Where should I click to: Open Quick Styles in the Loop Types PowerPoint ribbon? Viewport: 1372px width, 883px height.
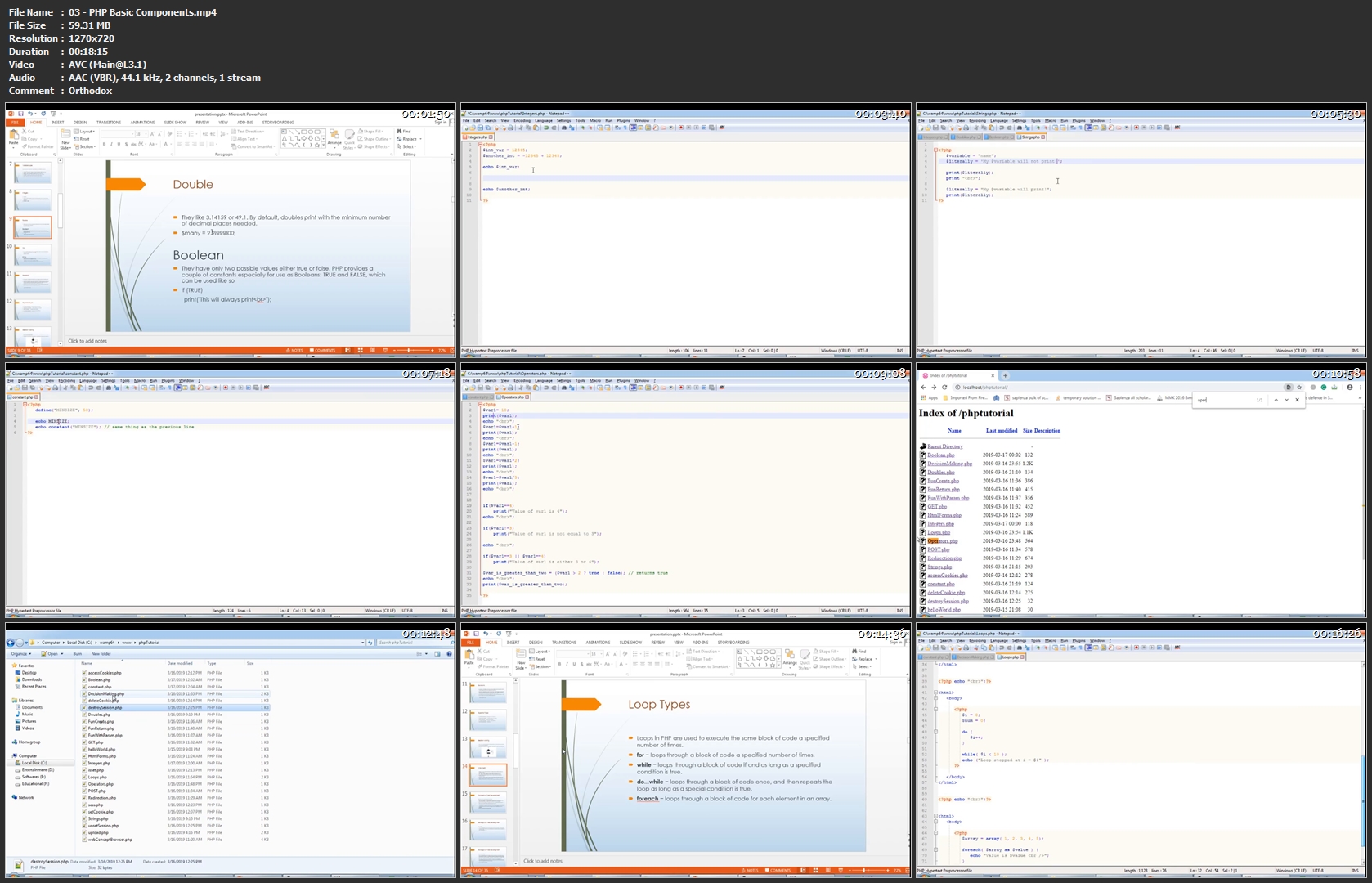click(x=805, y=661)
